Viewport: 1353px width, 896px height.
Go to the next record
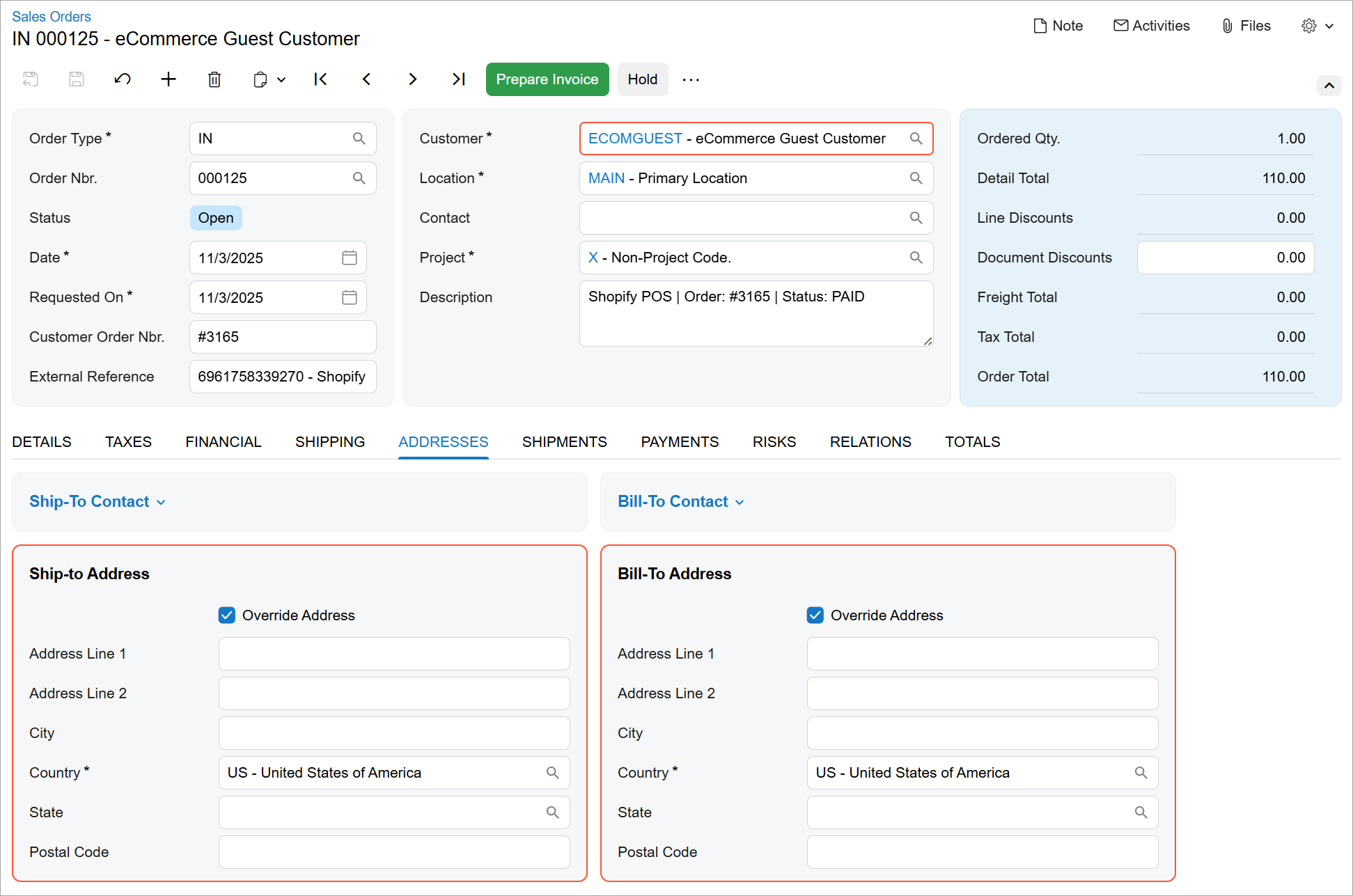coord(412,79)
